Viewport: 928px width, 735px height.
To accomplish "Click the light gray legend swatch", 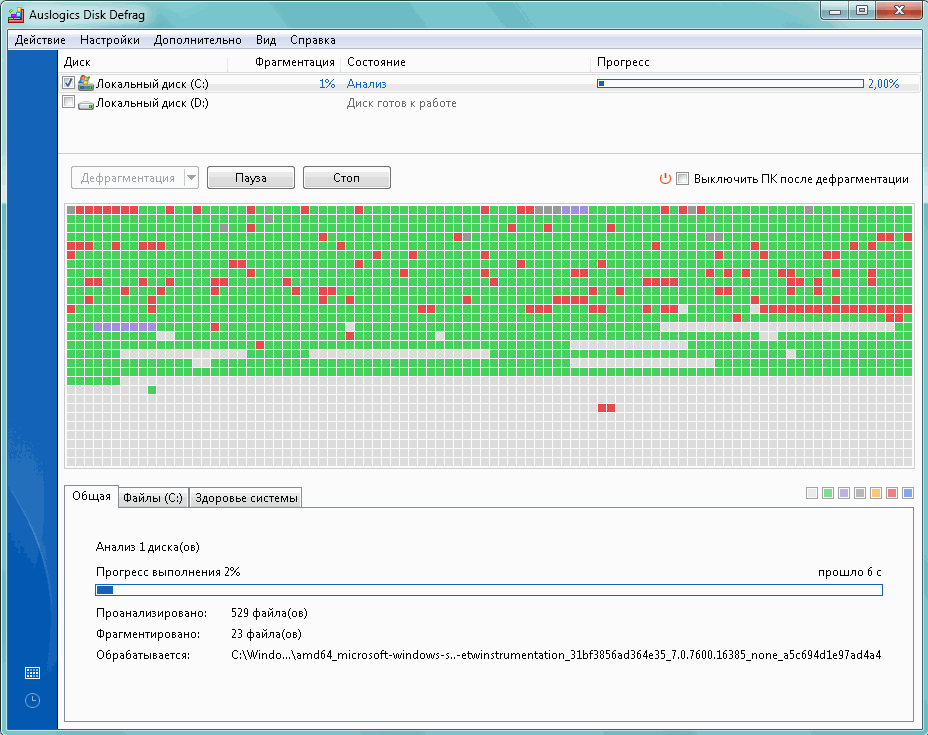I will click(812, 493).
